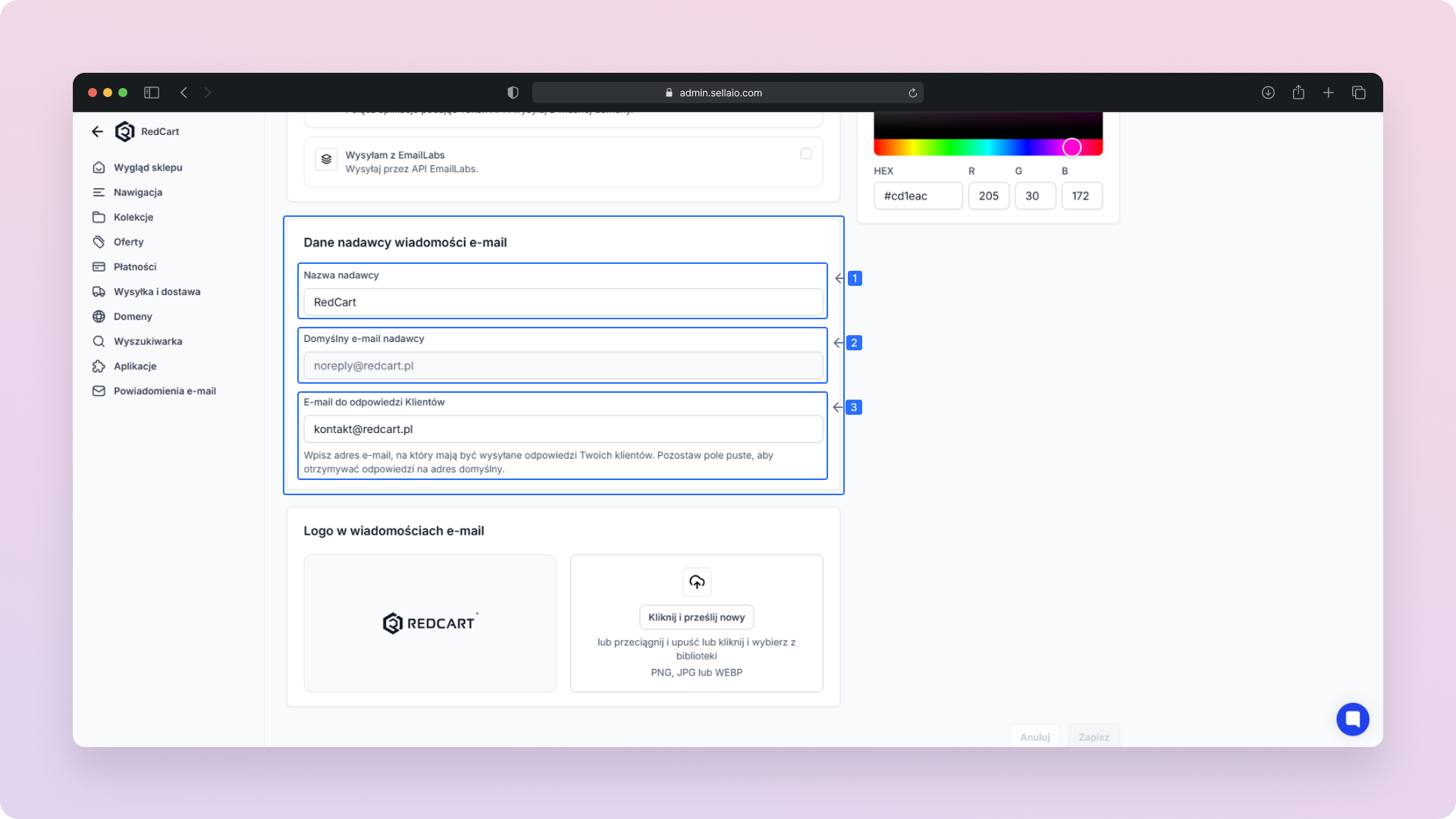Open the Domeny menu item
1456x819 pixels.
coord(133,316)
